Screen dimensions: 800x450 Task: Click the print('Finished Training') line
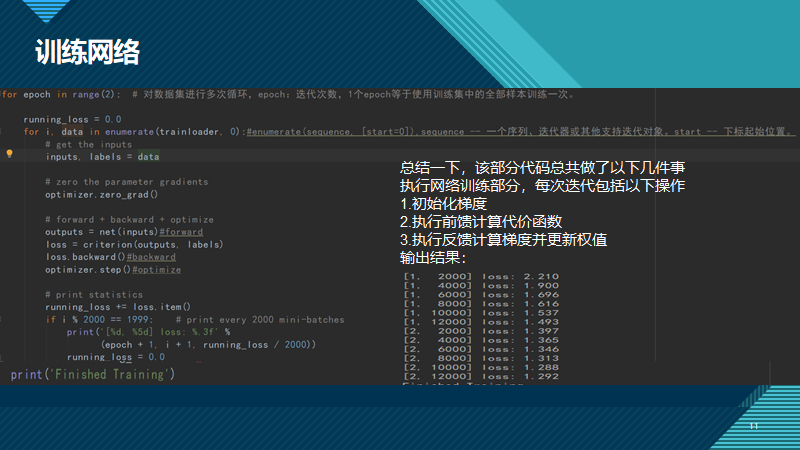coord(92,374)
